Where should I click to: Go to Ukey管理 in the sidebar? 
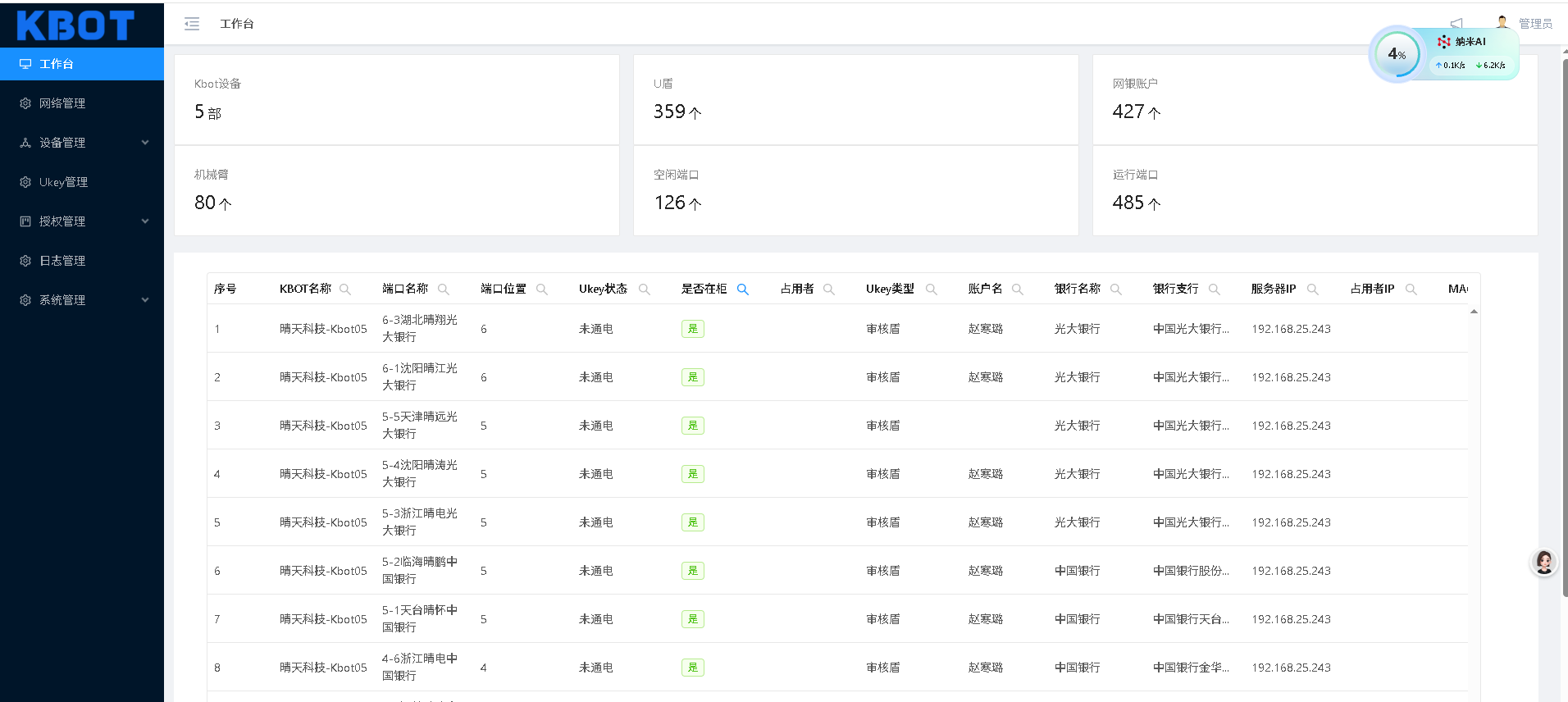(63, 182)
